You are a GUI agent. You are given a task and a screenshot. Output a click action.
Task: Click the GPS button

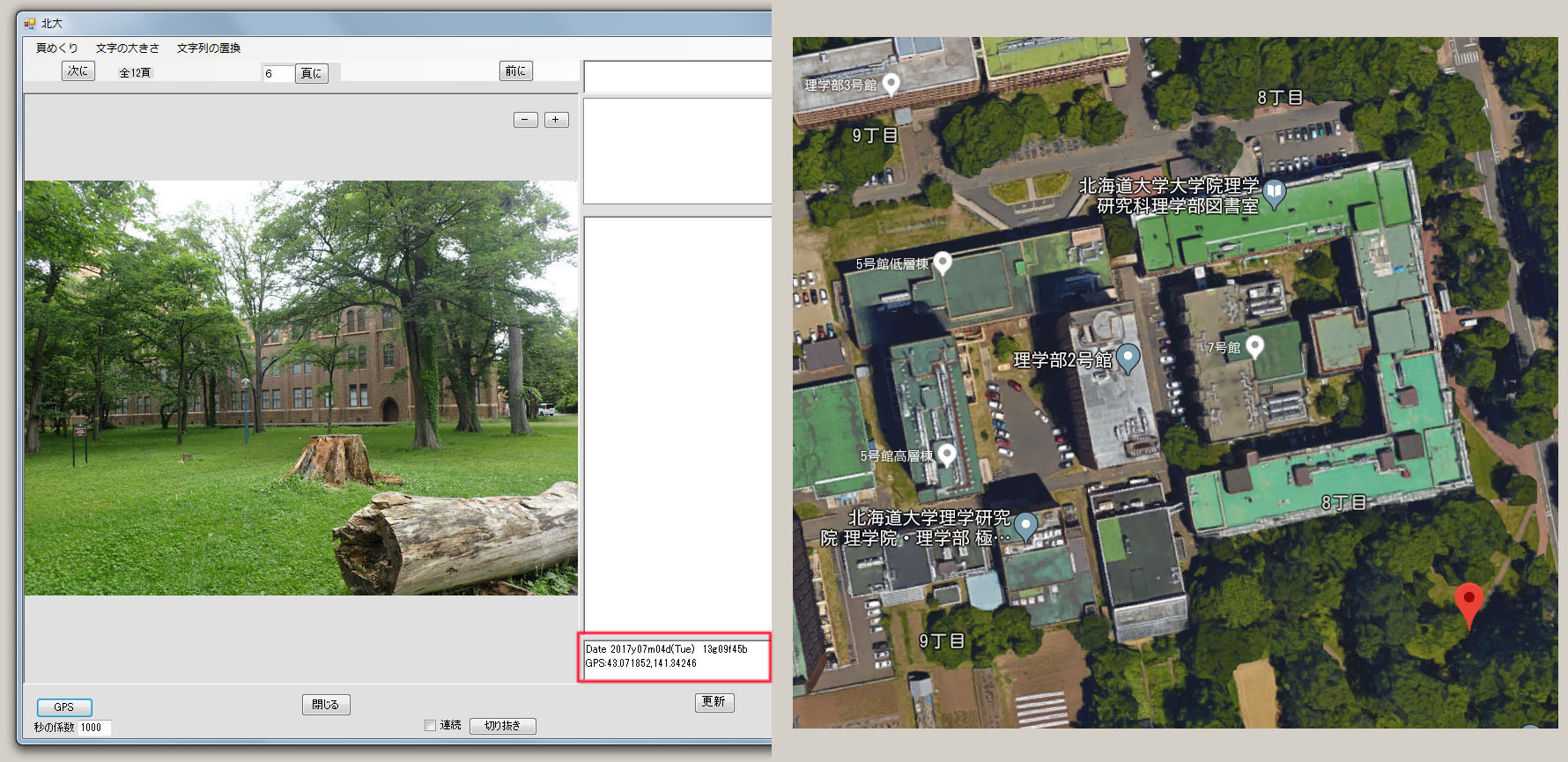click(x=64, y=707)
